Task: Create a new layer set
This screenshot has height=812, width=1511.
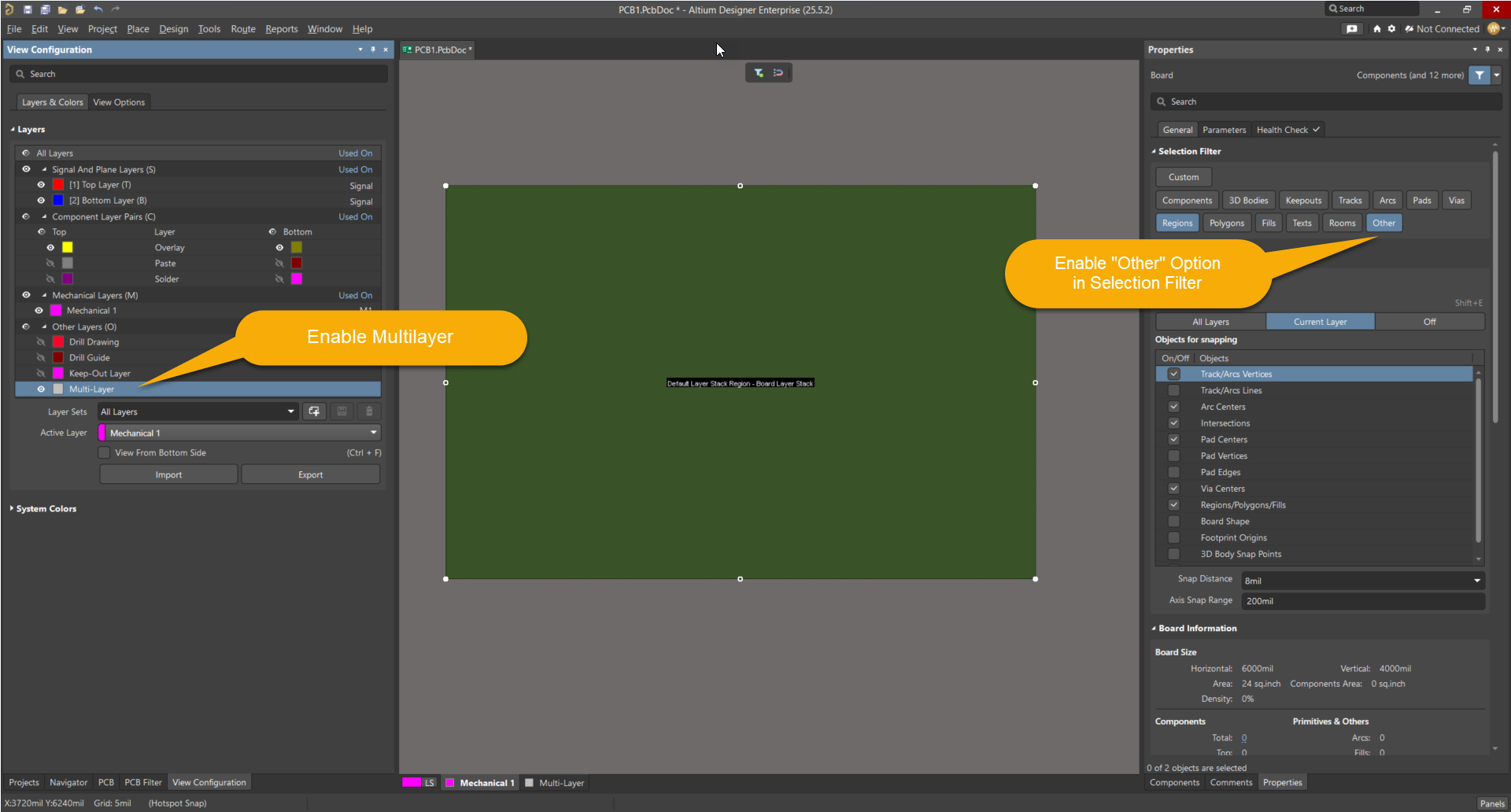Action: (x=314, y=412)
